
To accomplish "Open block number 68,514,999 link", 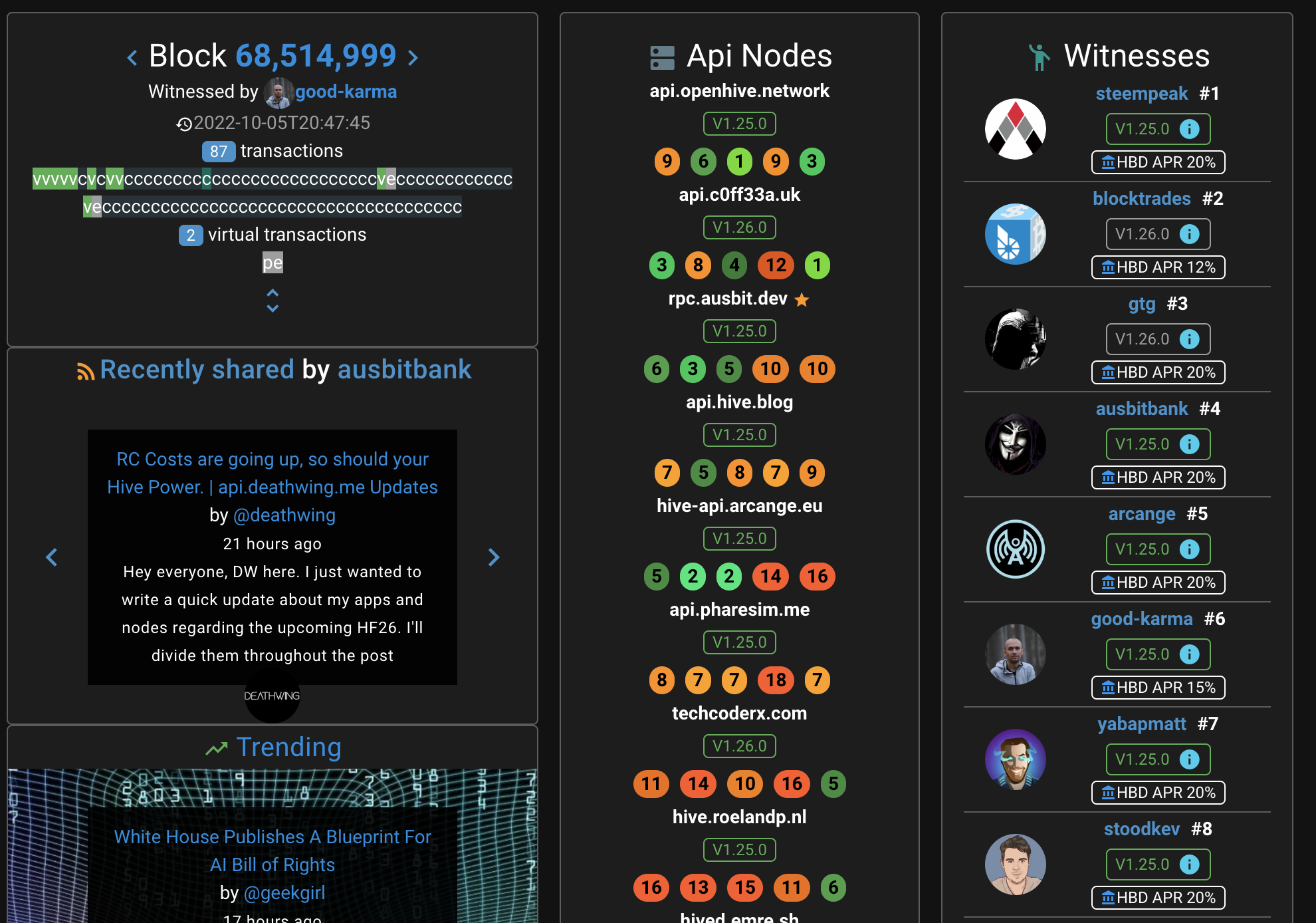I will point(316,56).
